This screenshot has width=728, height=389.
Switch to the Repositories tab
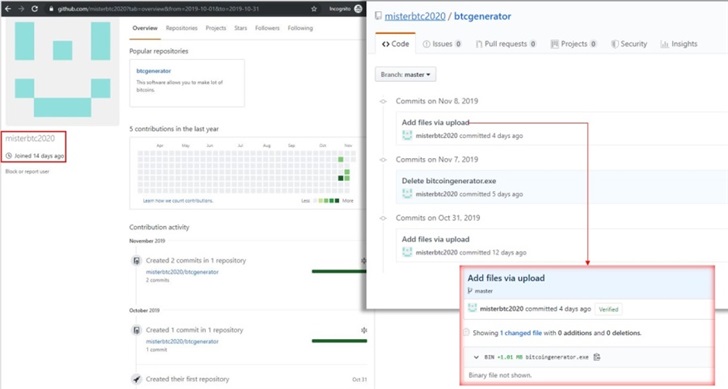(182, 28)
